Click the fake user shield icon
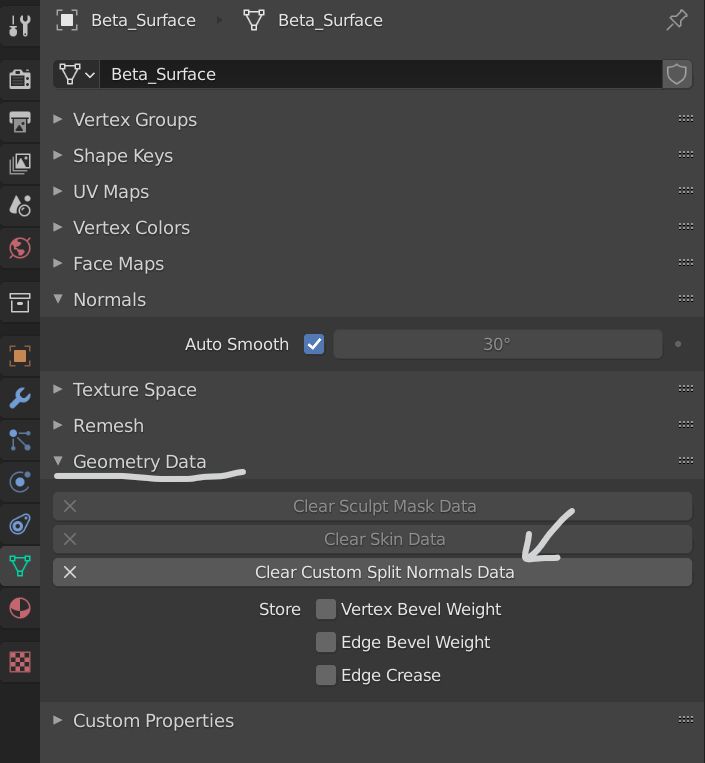This screenshot has width=705, height=763. (x=677, y=74)
